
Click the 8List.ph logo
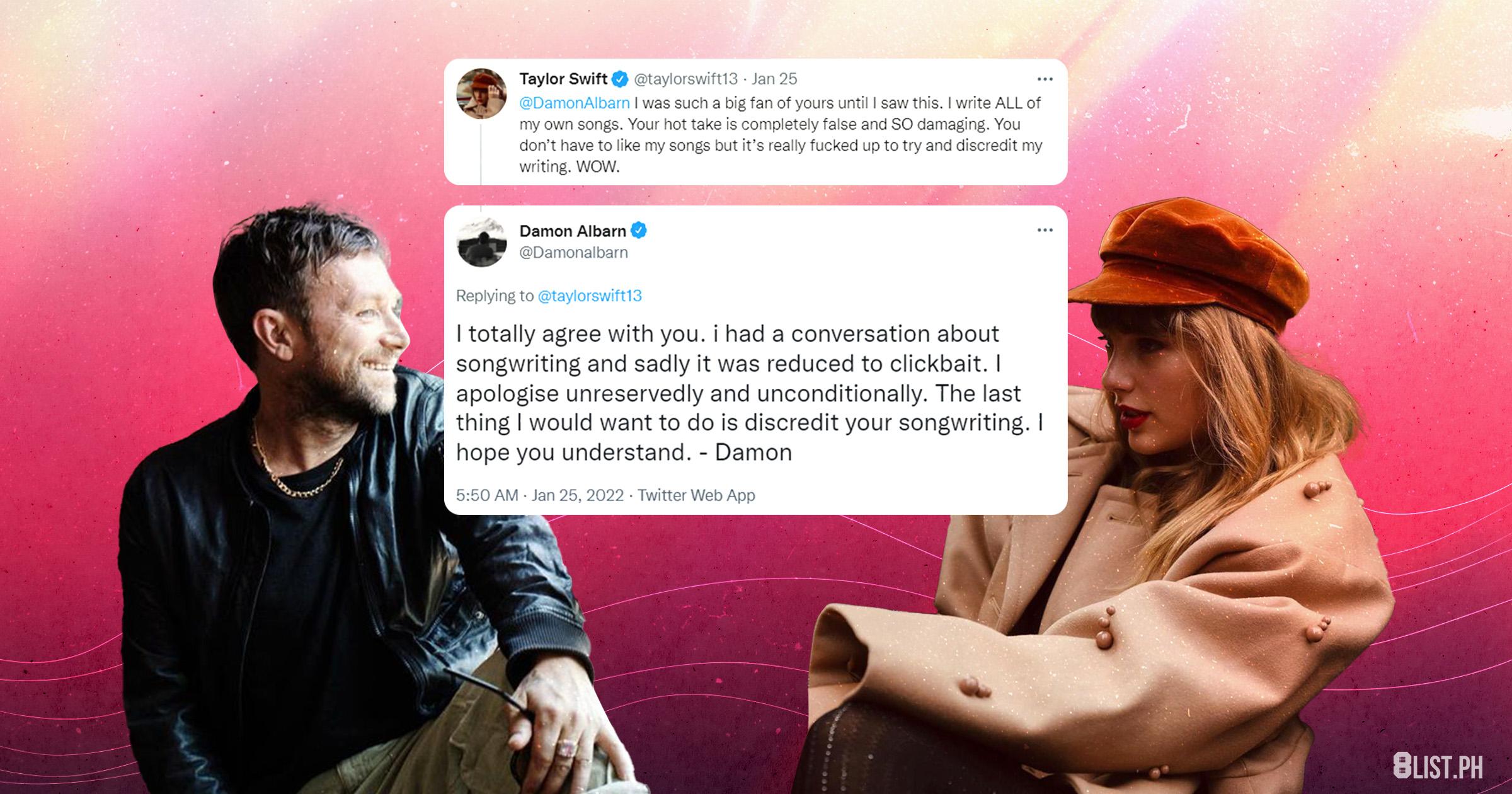(1438, 766)
